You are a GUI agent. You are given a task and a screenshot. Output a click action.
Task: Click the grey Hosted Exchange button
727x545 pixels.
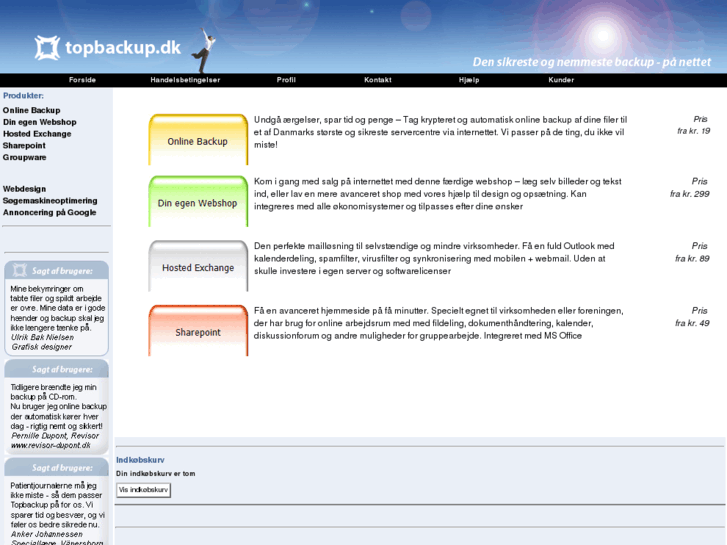coord(198,266)
